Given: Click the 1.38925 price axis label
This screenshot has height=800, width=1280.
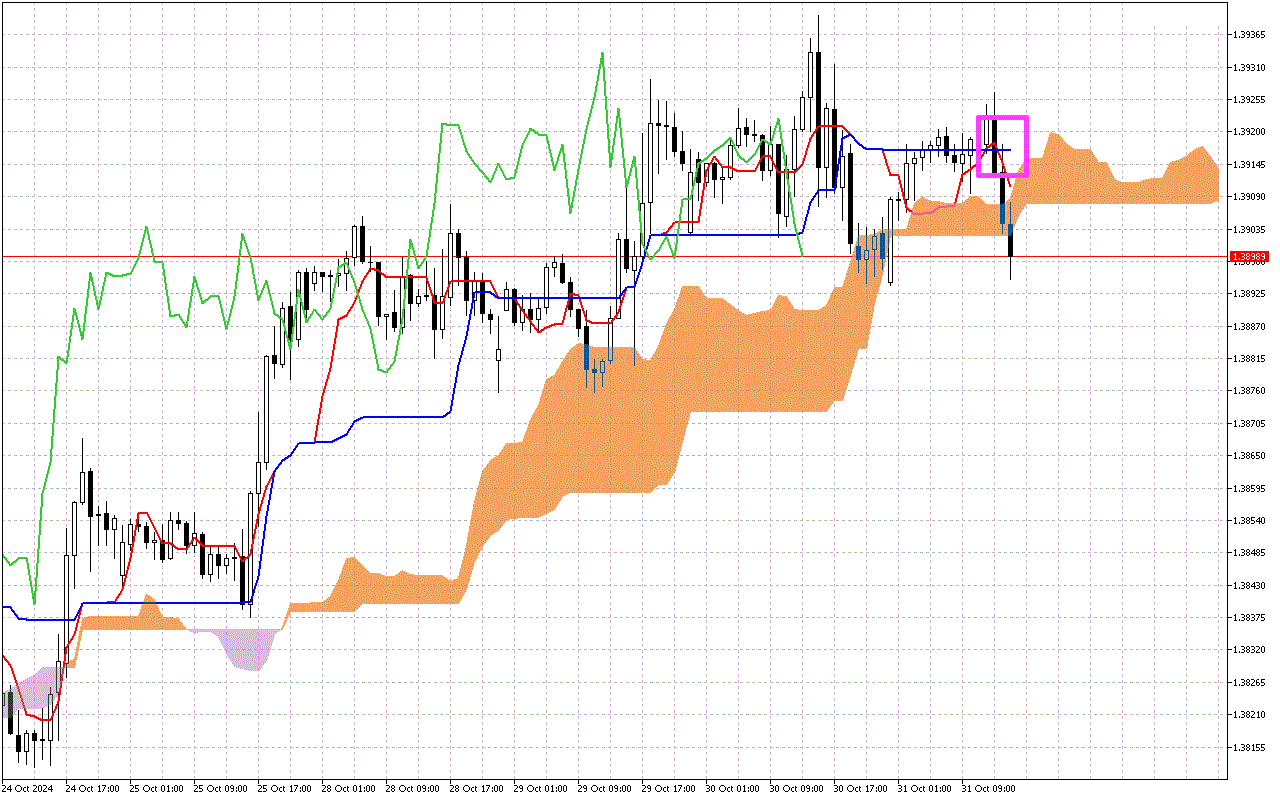Looking at the screenshot, I should pyautogui.click(x=1250, y=294).
